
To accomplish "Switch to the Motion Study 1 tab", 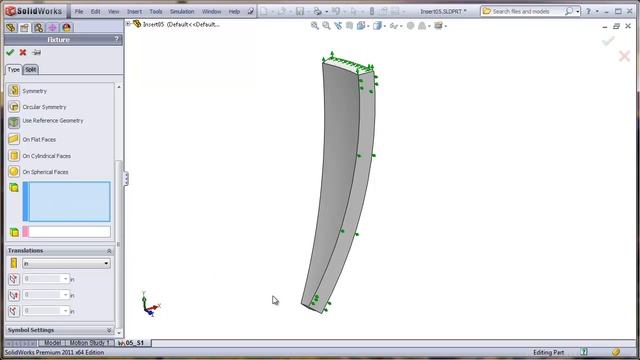I will pyautogui.click(x=89, y=343).
